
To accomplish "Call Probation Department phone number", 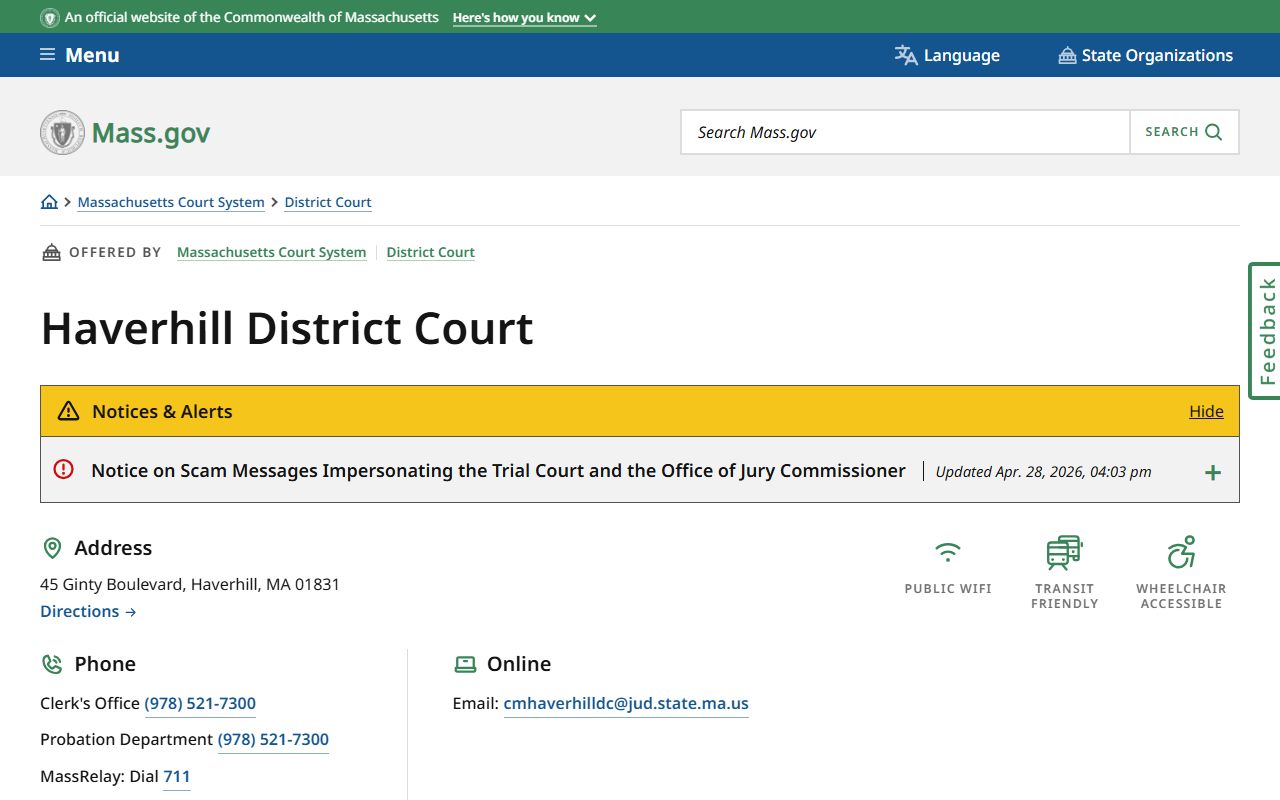I will tap(273, 739).
